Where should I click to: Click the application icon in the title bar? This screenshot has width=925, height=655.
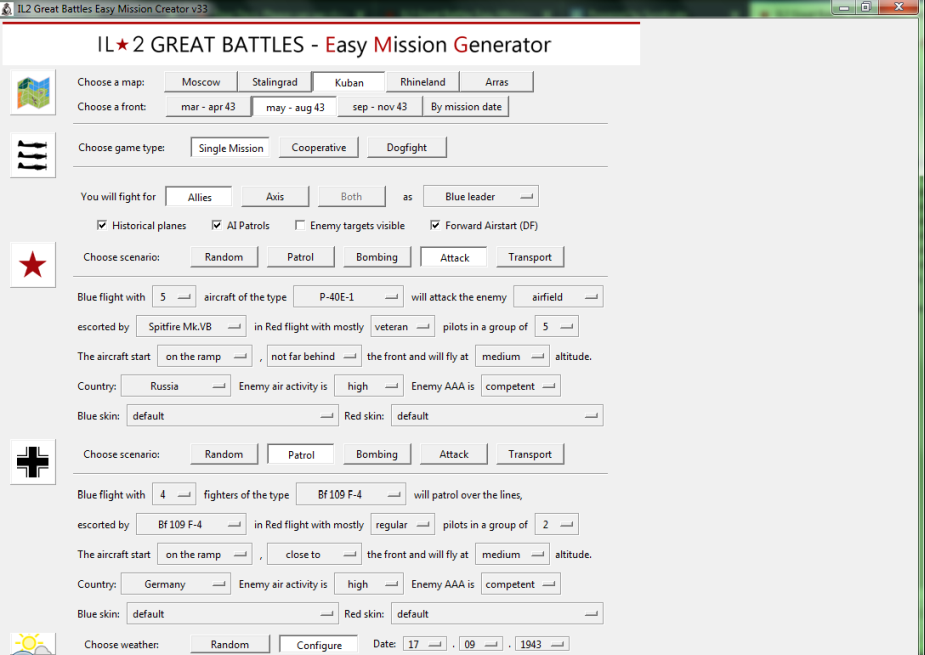[x=7, y=8]
